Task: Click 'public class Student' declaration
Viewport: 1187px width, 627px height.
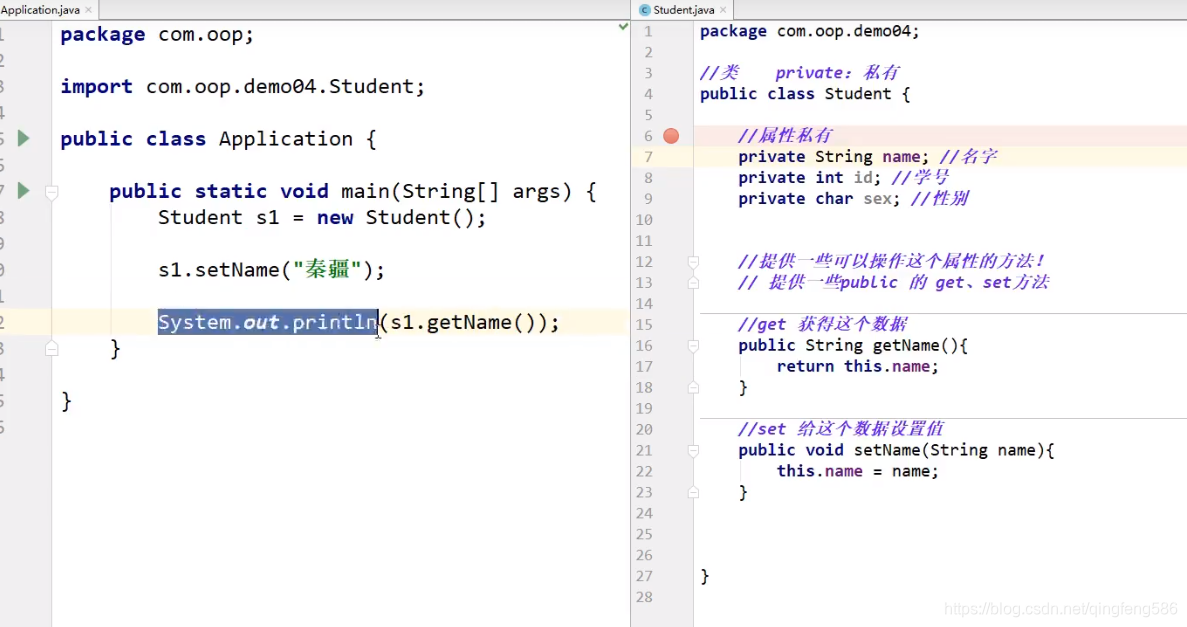Action: pos(796,94)
